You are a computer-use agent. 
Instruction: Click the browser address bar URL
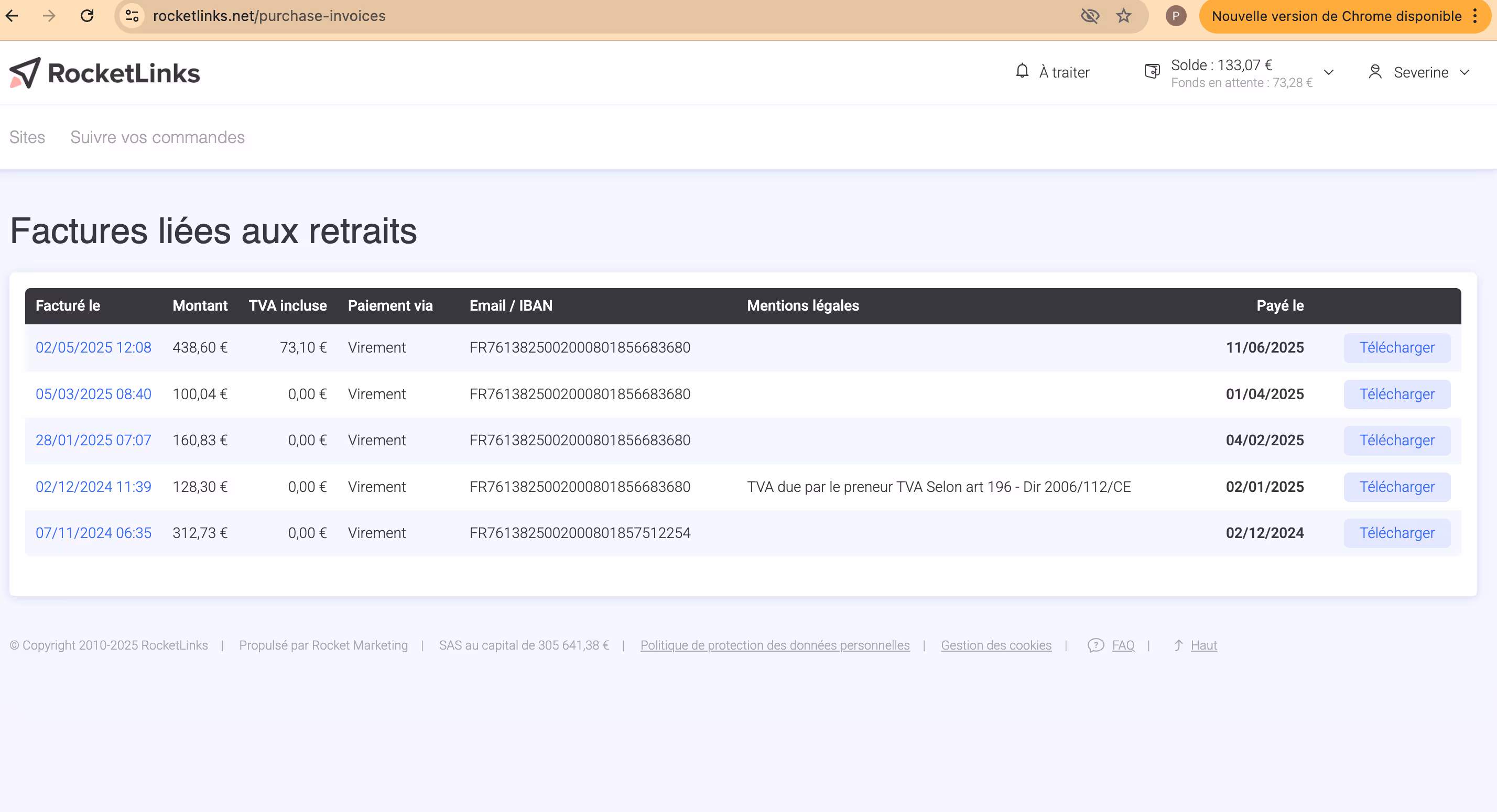(269, 16)
